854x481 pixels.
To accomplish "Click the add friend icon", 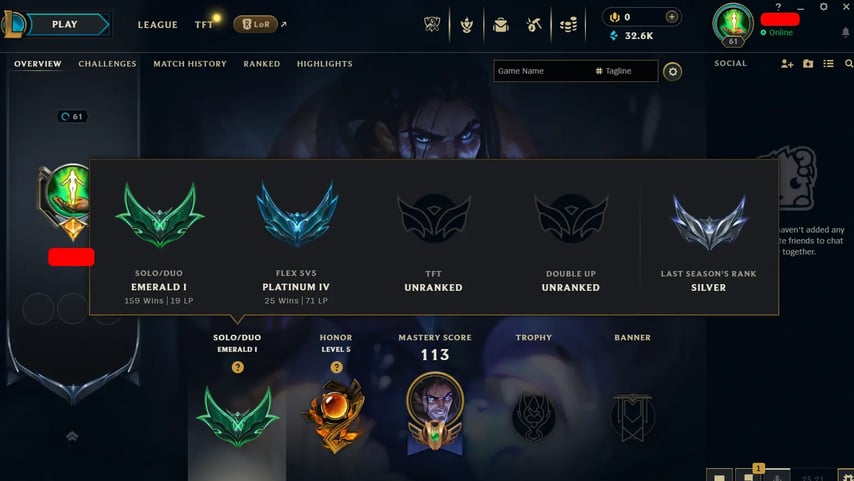I will coord(786,64).
